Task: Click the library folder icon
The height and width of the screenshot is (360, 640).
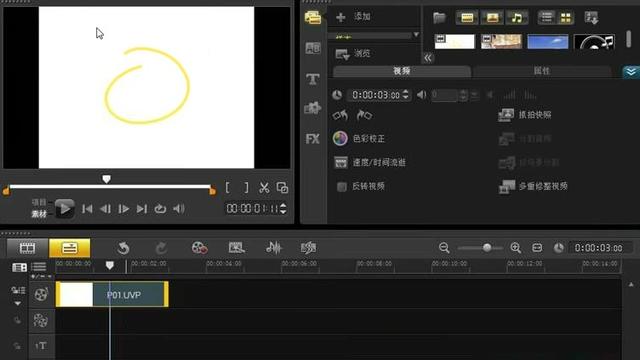Action: point(439,18)
